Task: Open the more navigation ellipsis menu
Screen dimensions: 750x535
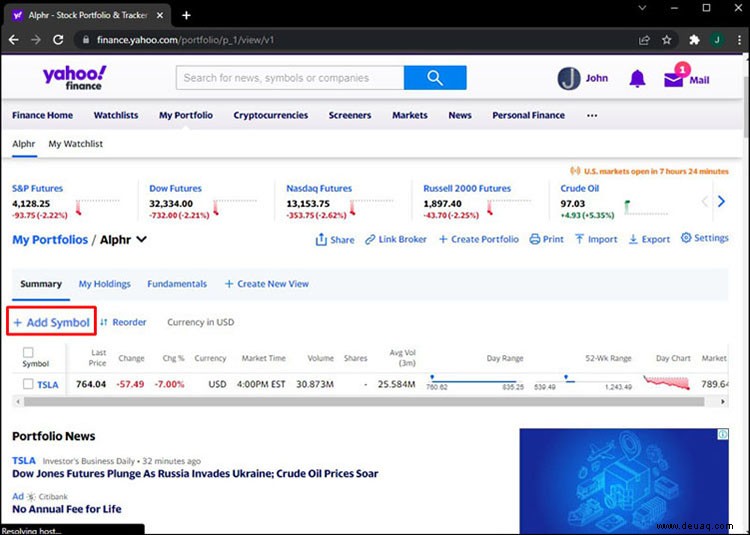Action: (592, 115)
